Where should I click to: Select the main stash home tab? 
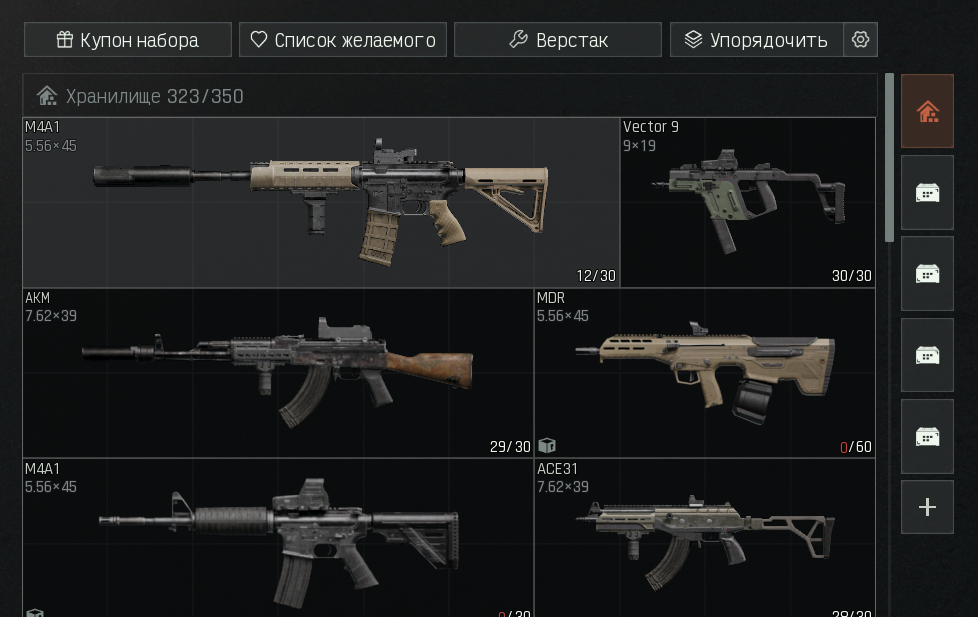coord(927,111)
